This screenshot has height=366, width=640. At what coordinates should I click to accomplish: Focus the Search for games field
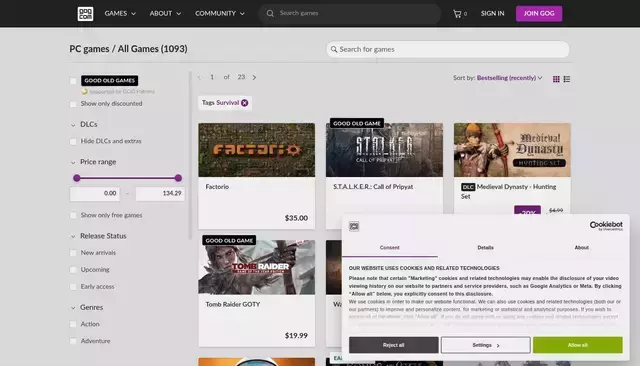pyautogui.click(x=448, y=49)
